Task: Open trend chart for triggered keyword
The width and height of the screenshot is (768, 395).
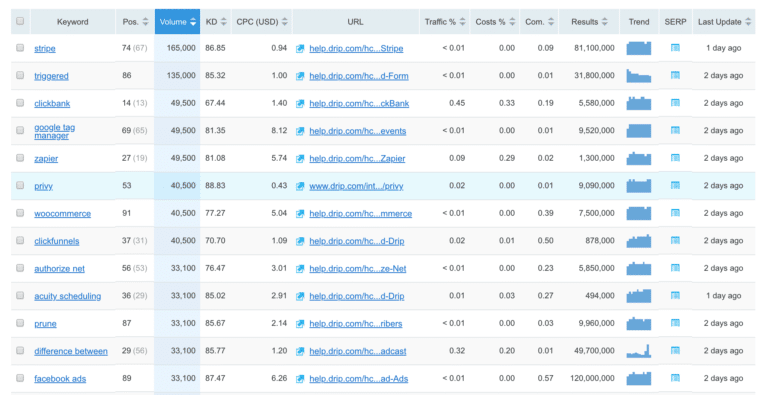Action: point(639,75)
